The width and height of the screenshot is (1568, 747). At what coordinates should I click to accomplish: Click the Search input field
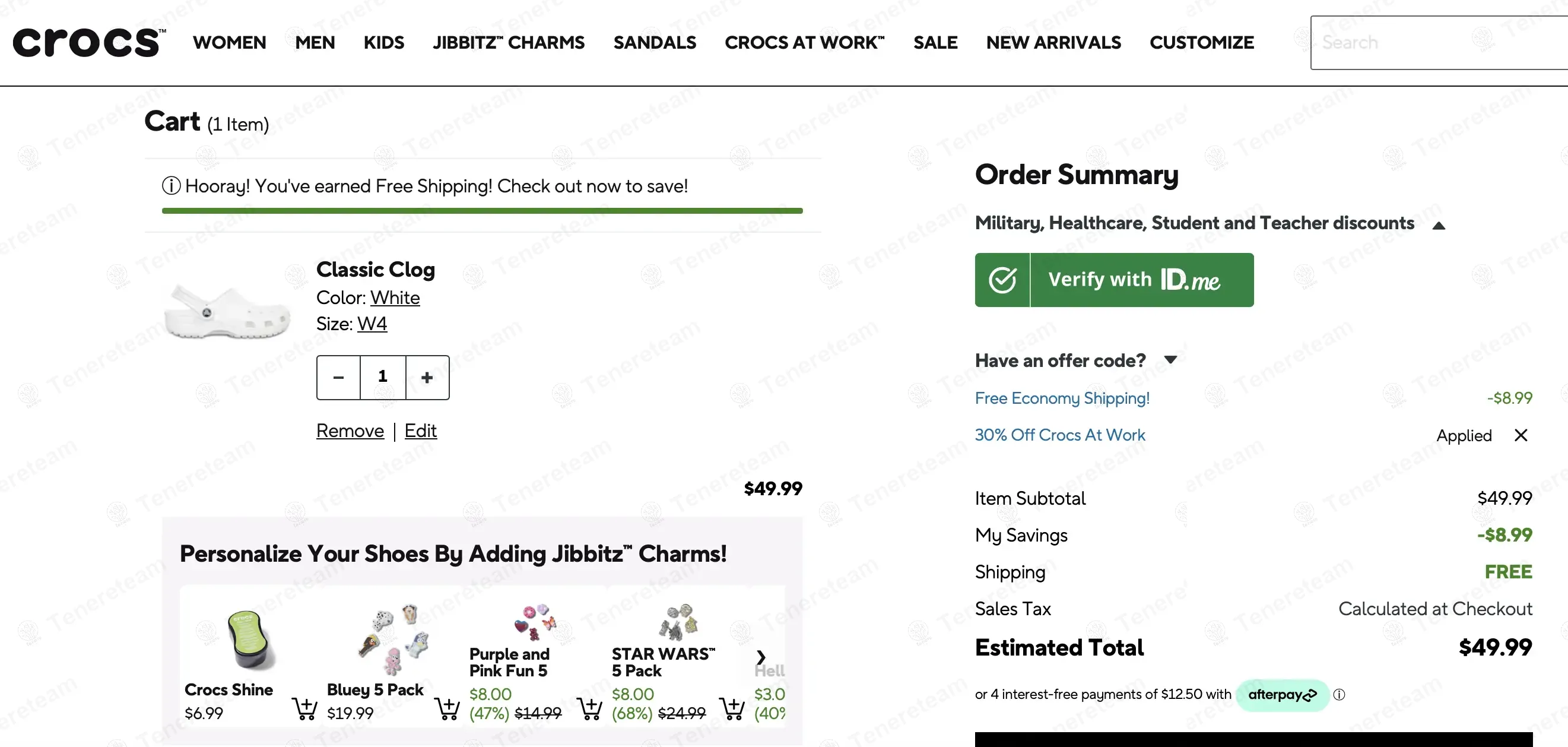tap(1436, 43)
